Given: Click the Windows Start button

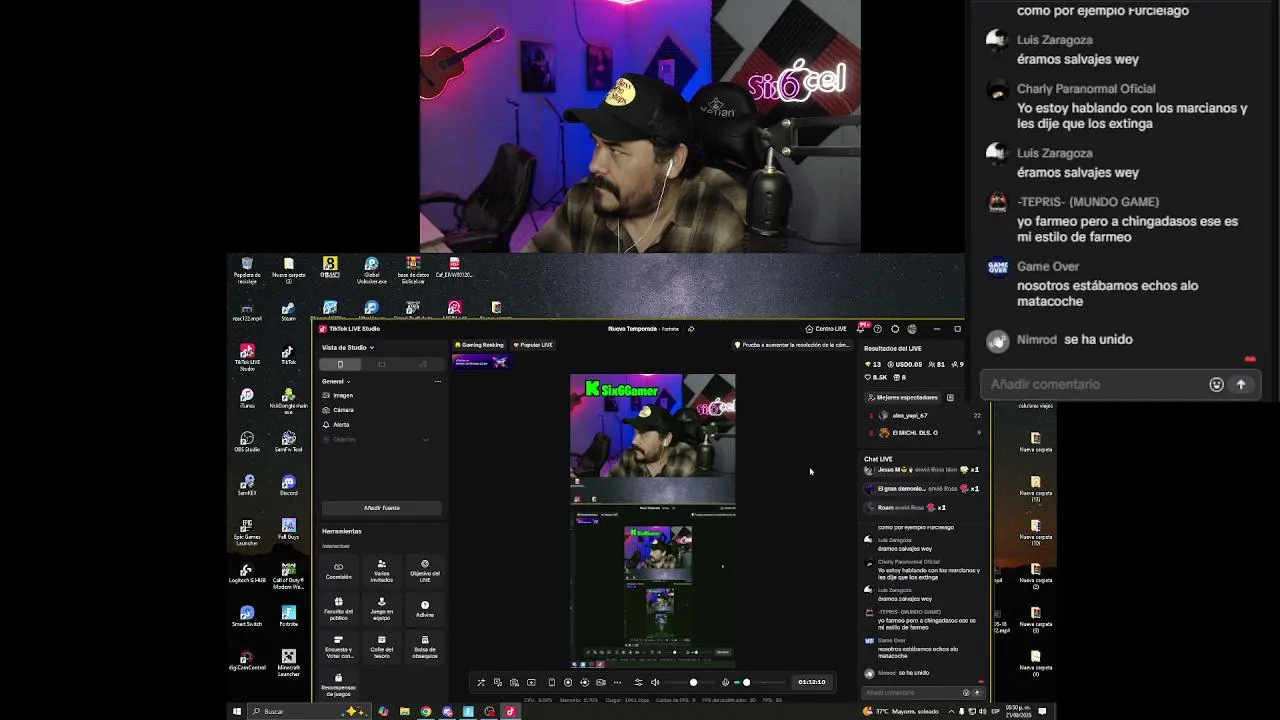Looking at the screenshot, I should [237, 712].
